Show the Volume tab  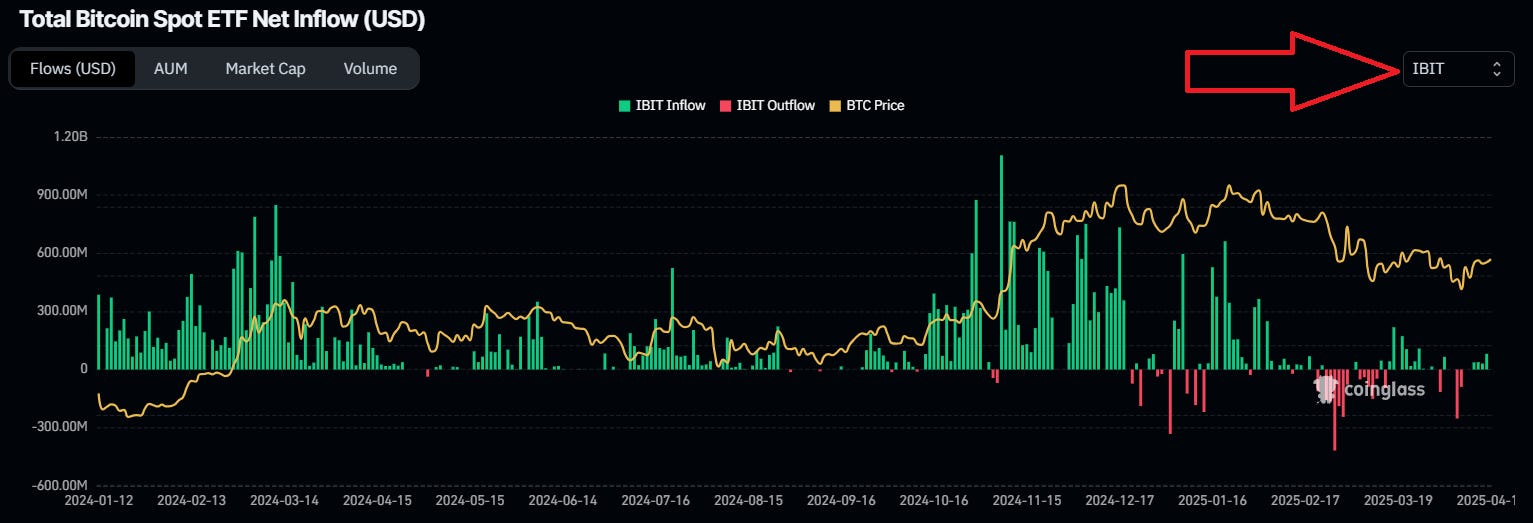coord(370,69)
